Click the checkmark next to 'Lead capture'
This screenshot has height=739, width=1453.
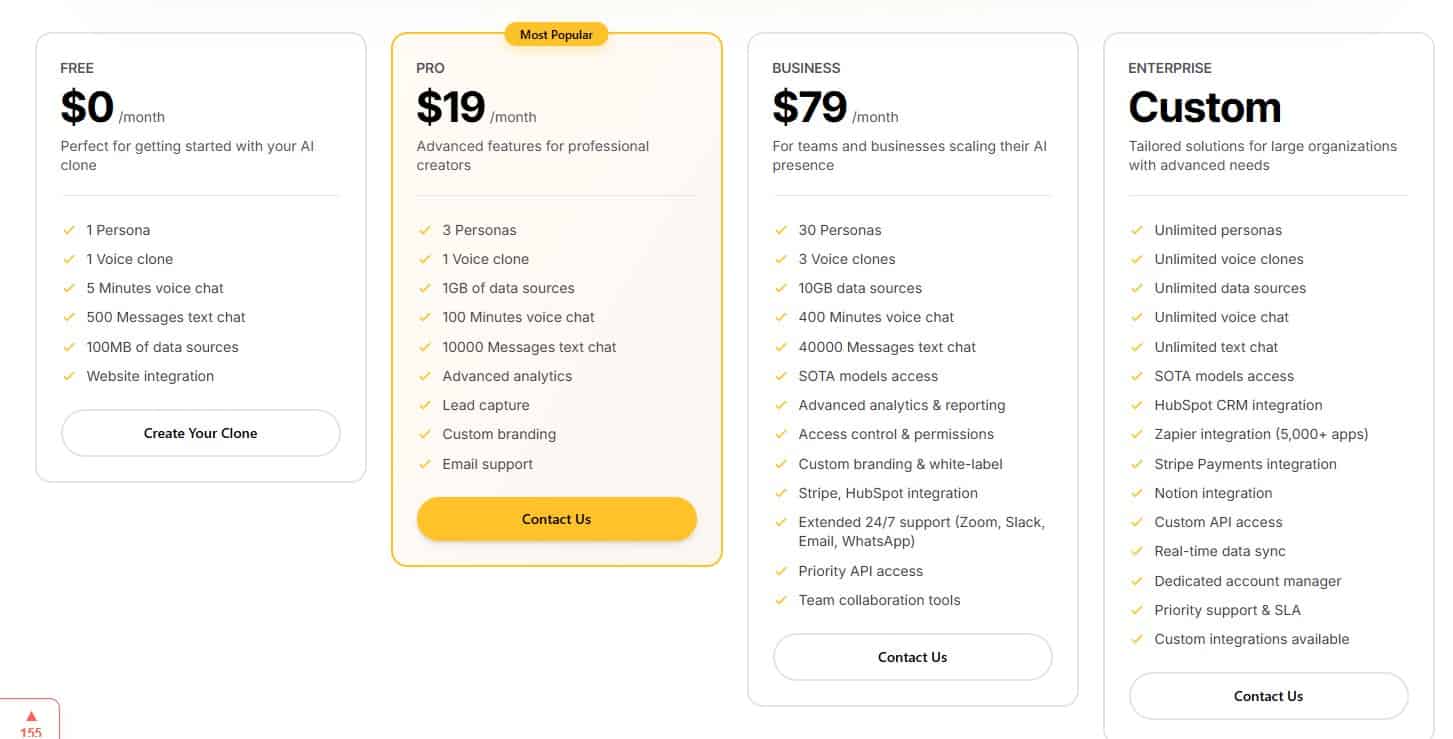(x=425, y=405)
